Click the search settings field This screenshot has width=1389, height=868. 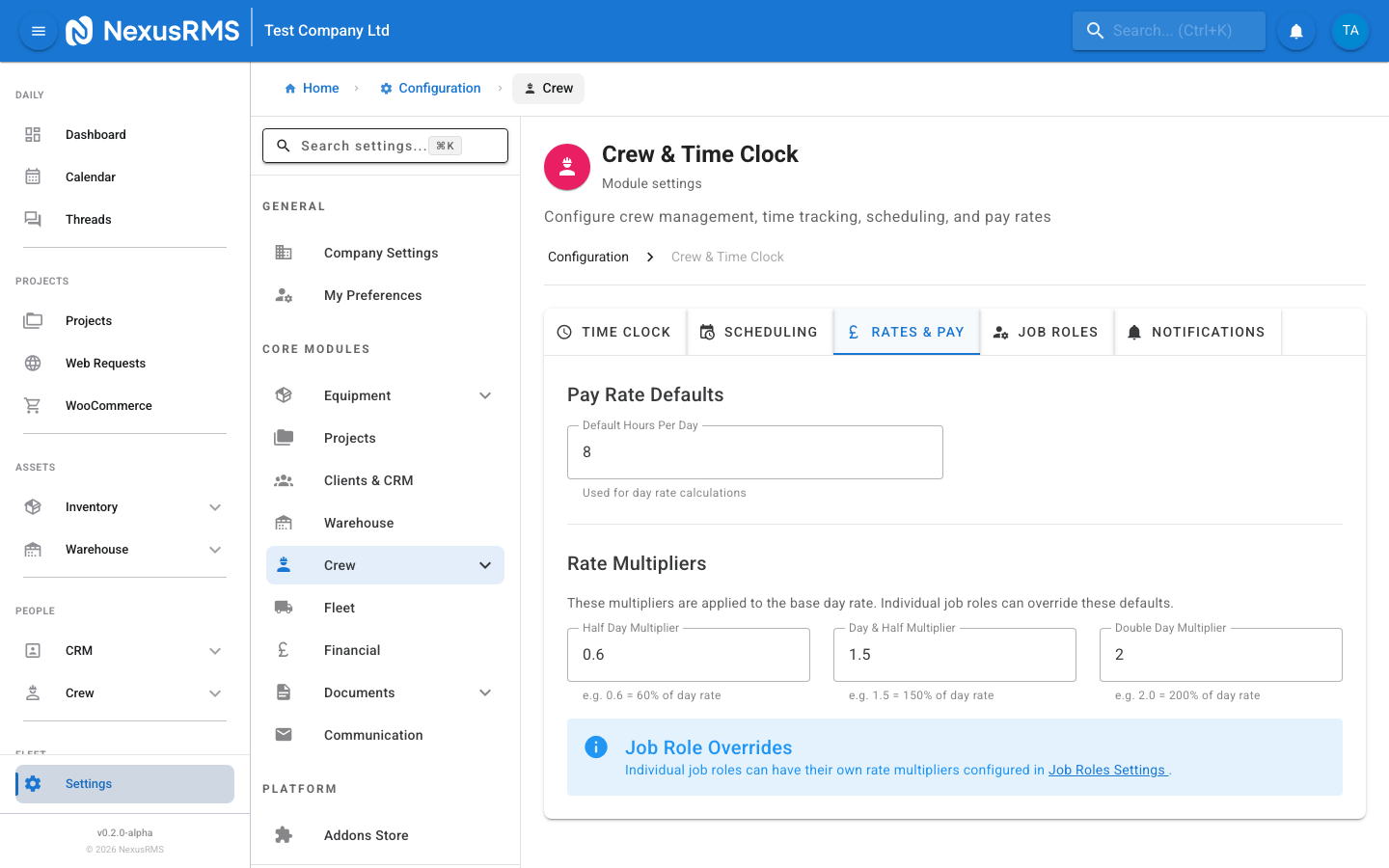click(385, 145)
